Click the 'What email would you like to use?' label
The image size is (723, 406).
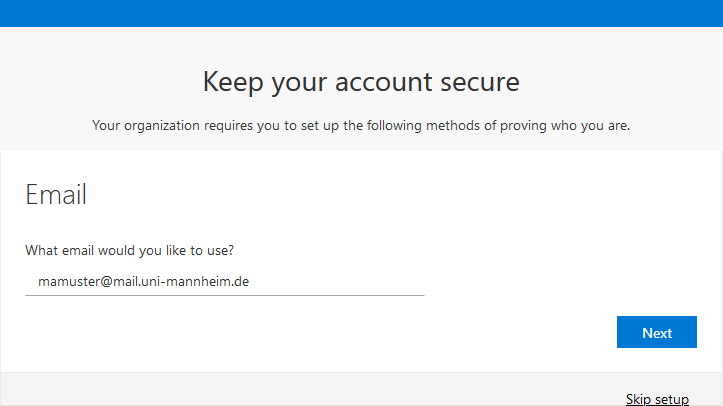130,250
